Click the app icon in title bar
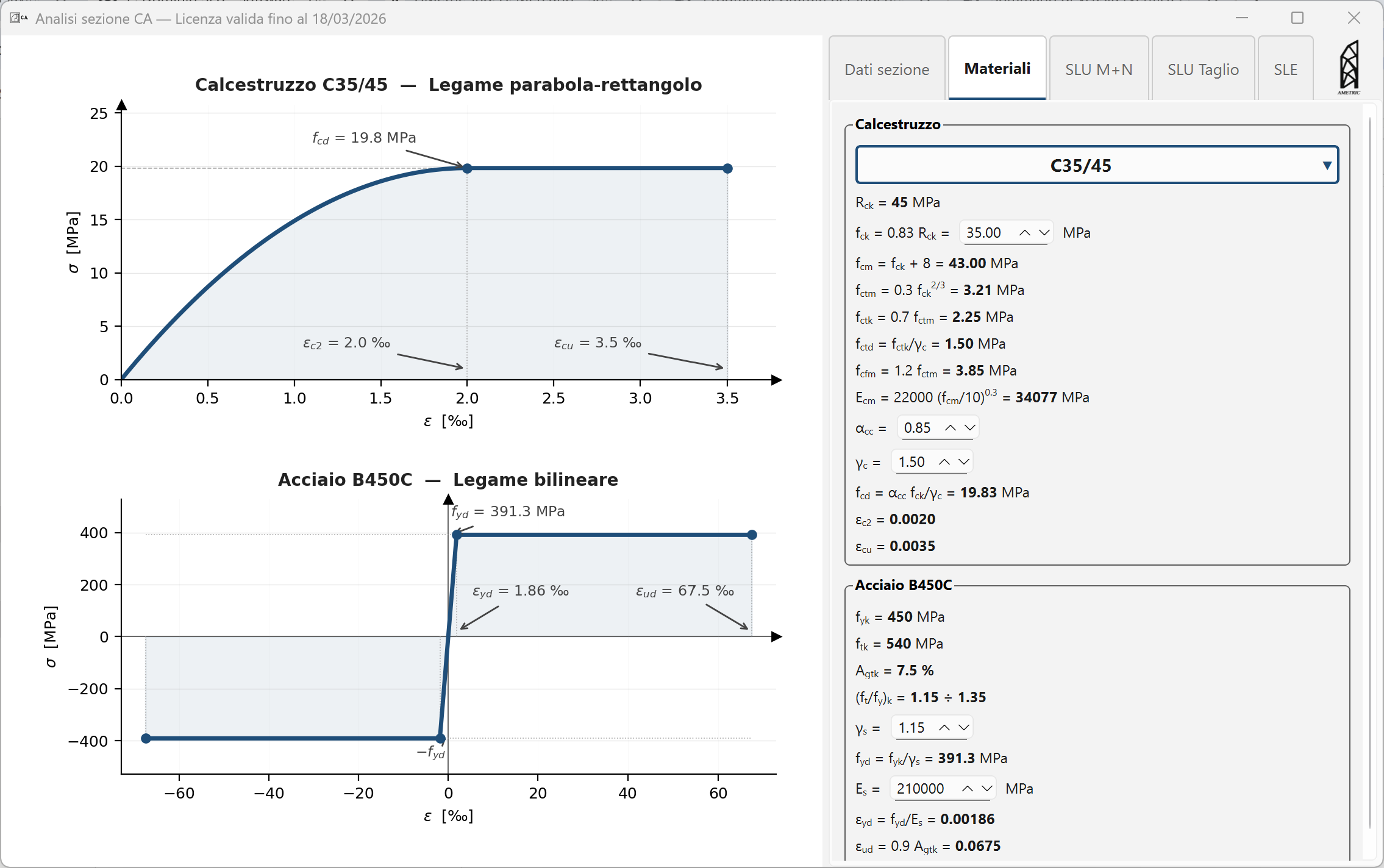 coord(16,18)
